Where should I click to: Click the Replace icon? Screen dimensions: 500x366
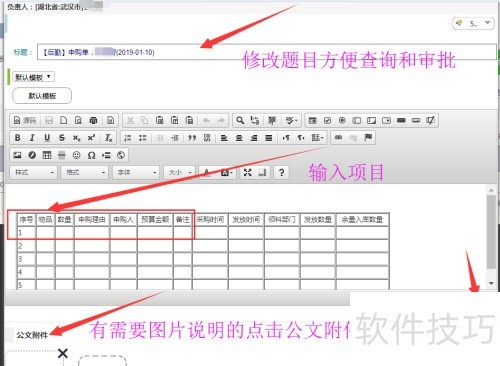[255, 120]
